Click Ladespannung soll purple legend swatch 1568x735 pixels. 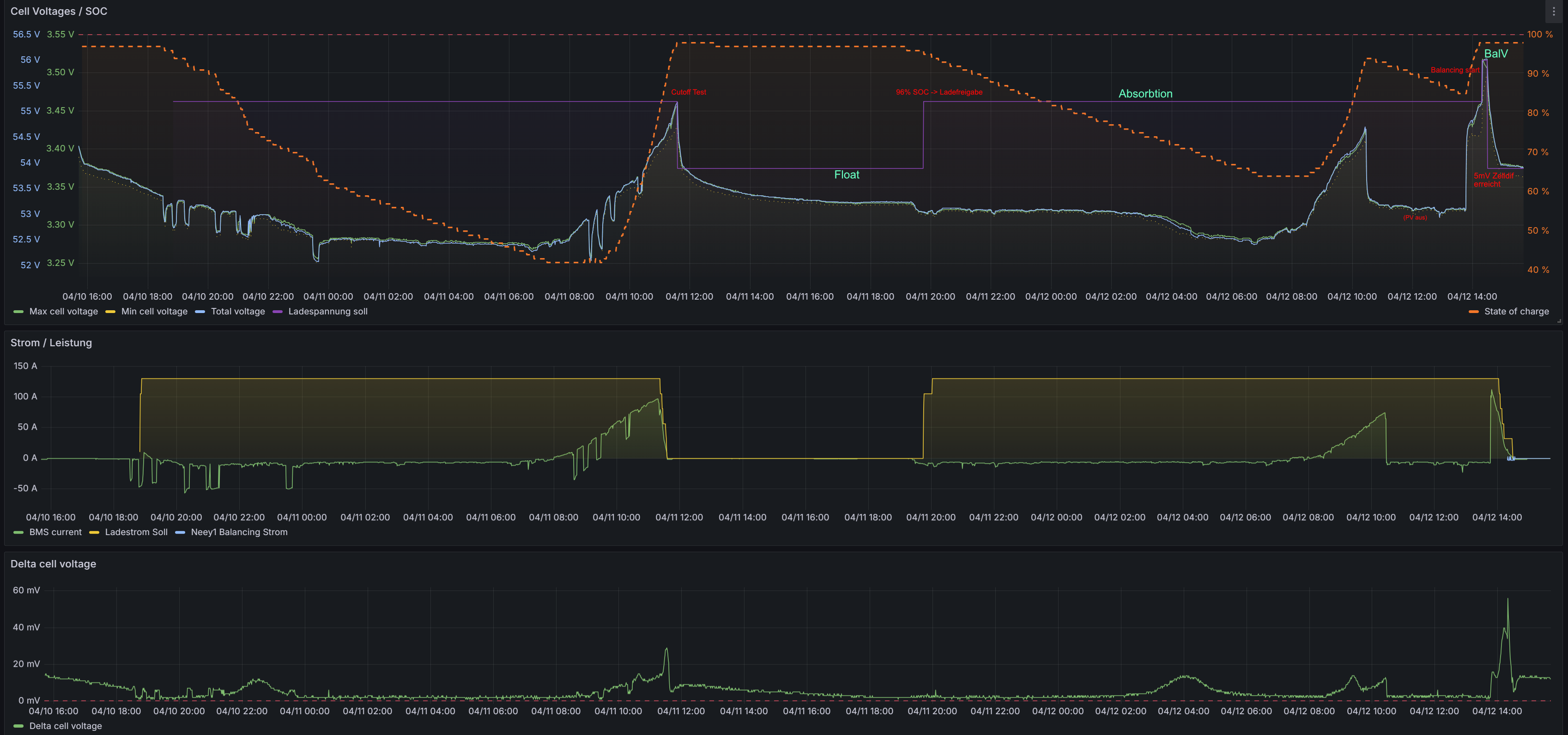pos(278,312)
